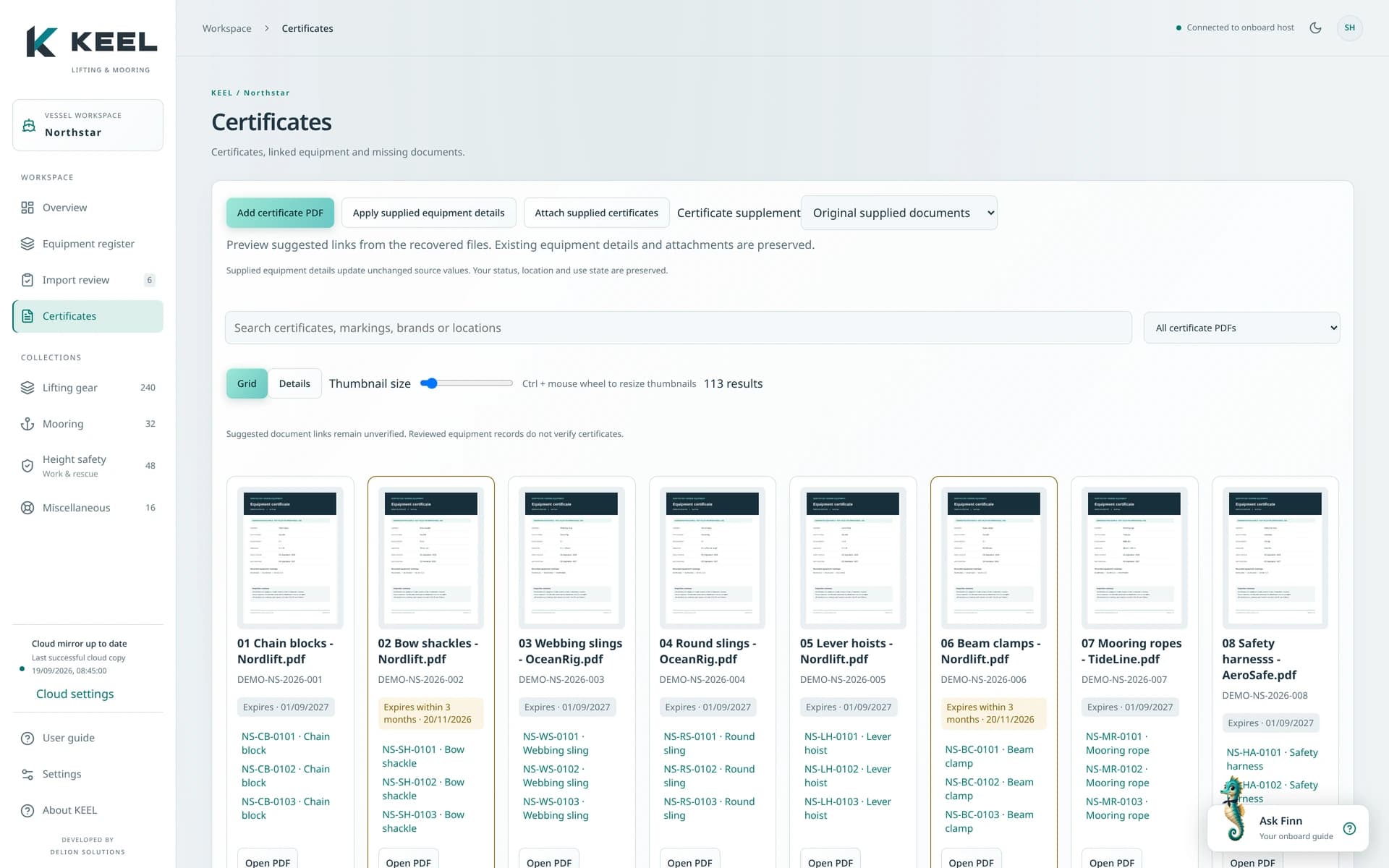Open linked item NS-LH-0102 Lever hoist
This screenshot has width=1389, height=868.
tap(848, 775)
